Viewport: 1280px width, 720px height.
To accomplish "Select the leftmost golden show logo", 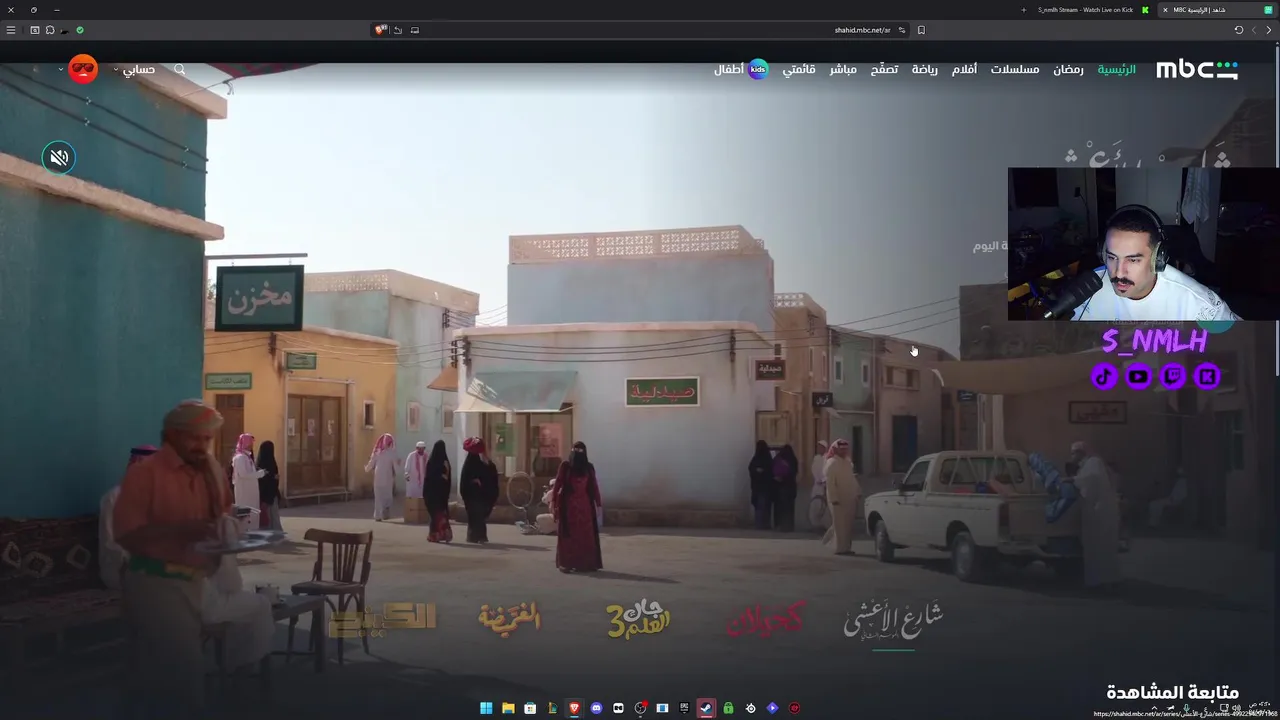I will pos(383,619).
